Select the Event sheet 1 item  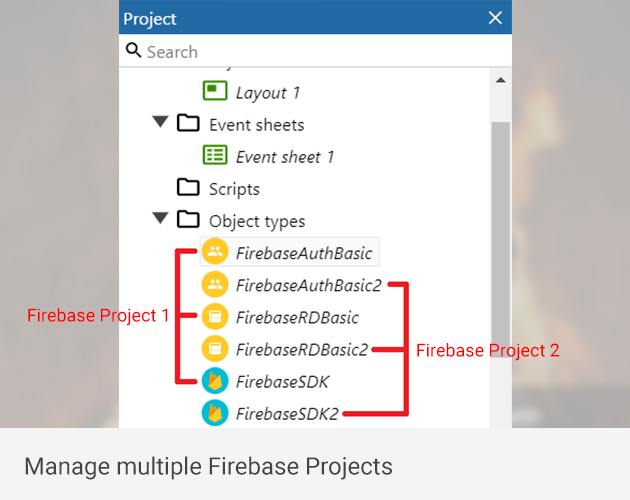[x=285, y=157]
